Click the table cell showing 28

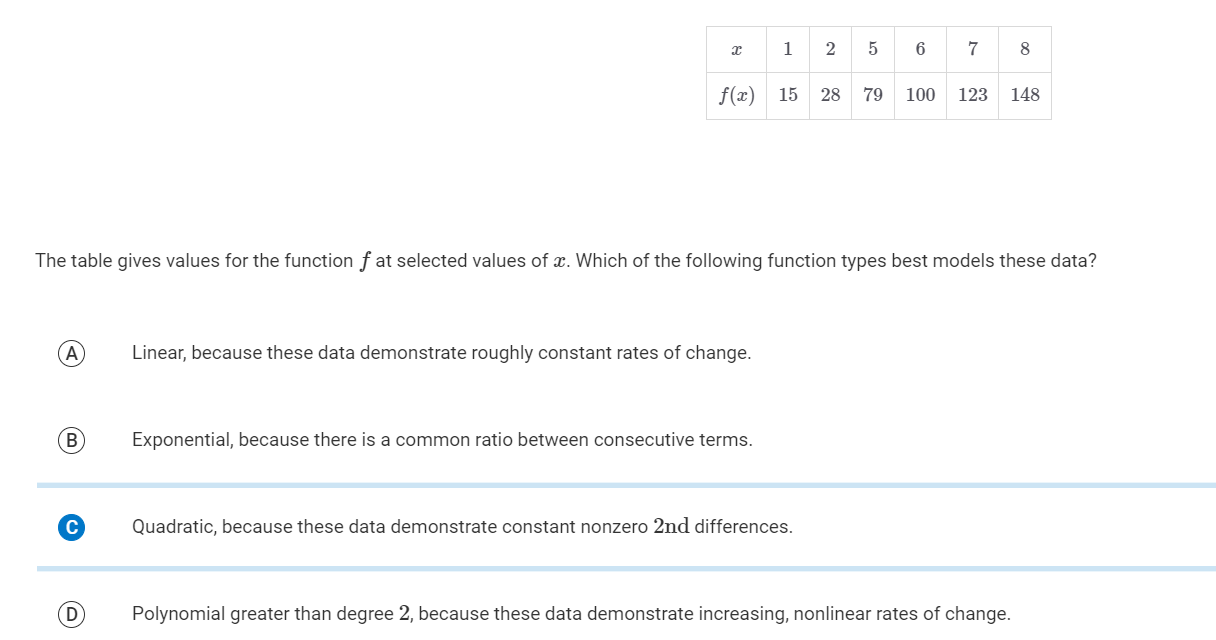click(x=830, y=95)
